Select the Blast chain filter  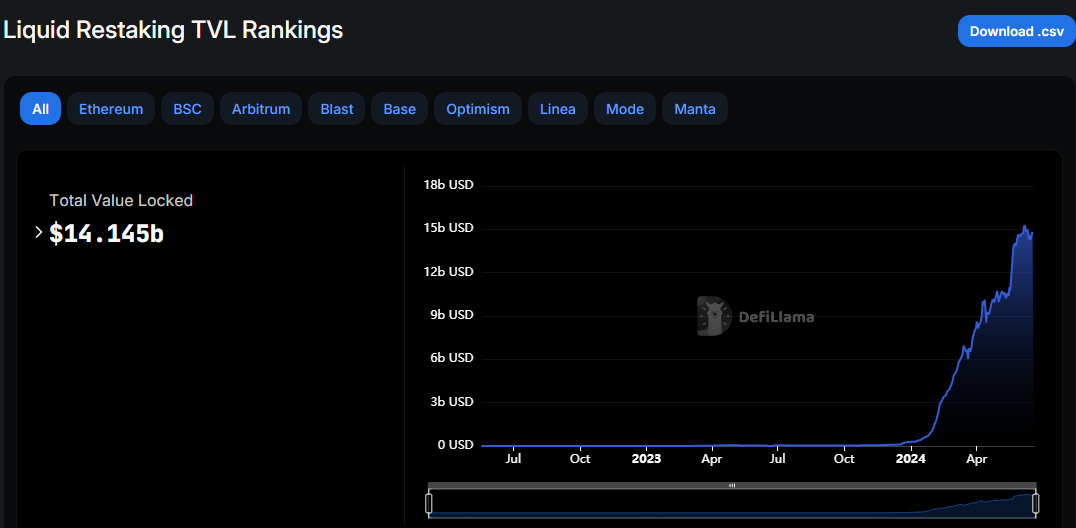337,109
